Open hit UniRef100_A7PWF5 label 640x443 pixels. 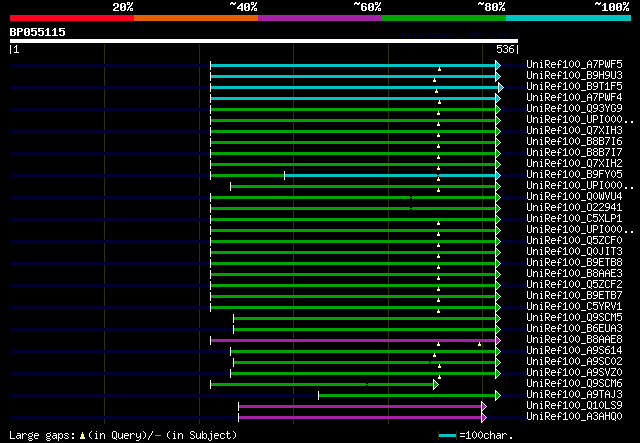click(x=574, y=64)
